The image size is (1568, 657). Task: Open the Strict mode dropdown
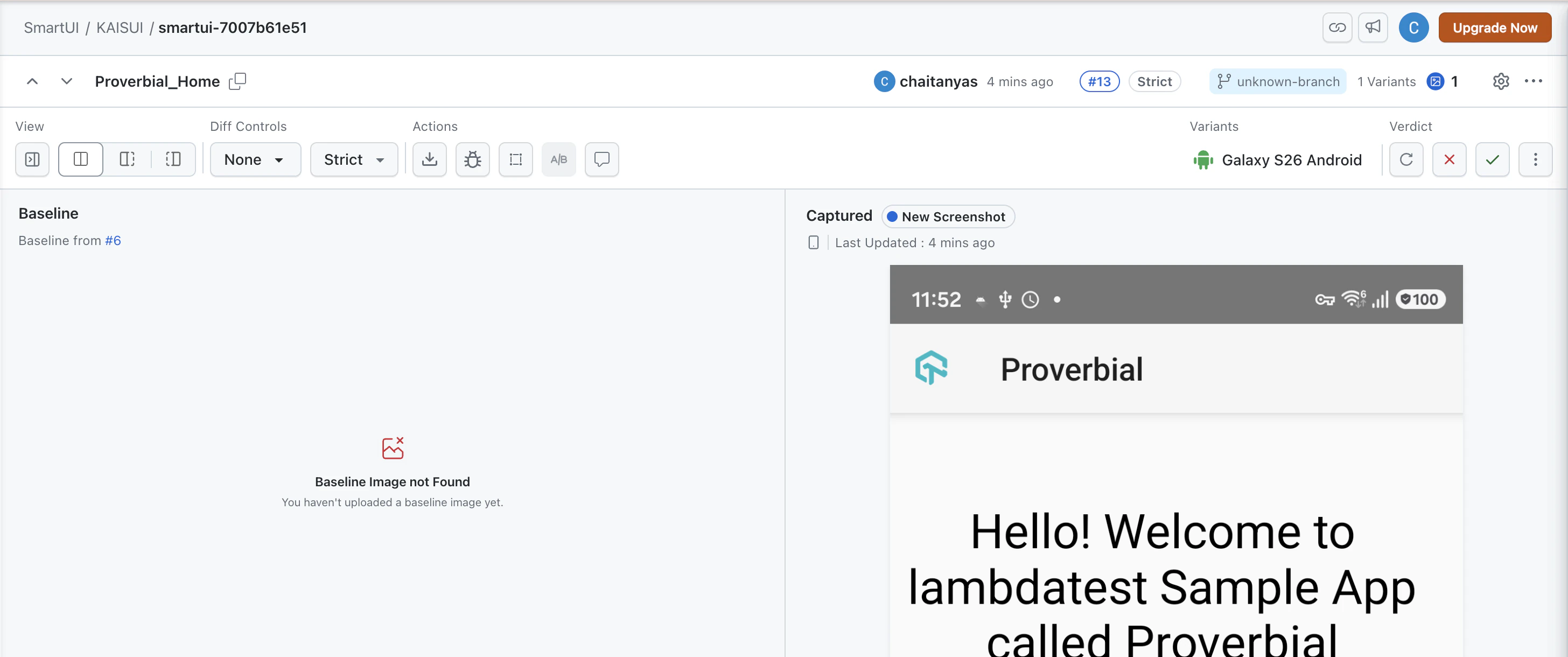coord(354,159)
